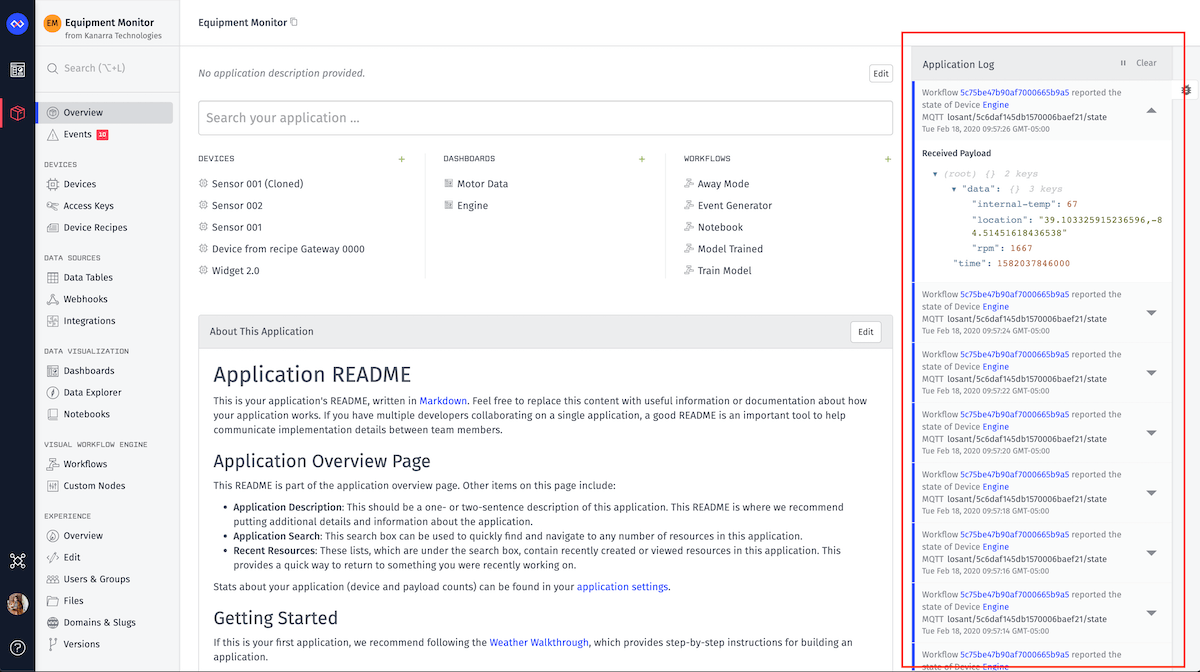Click the Users & Groups icon
The image size is (1200, 672).
point(53,579)
